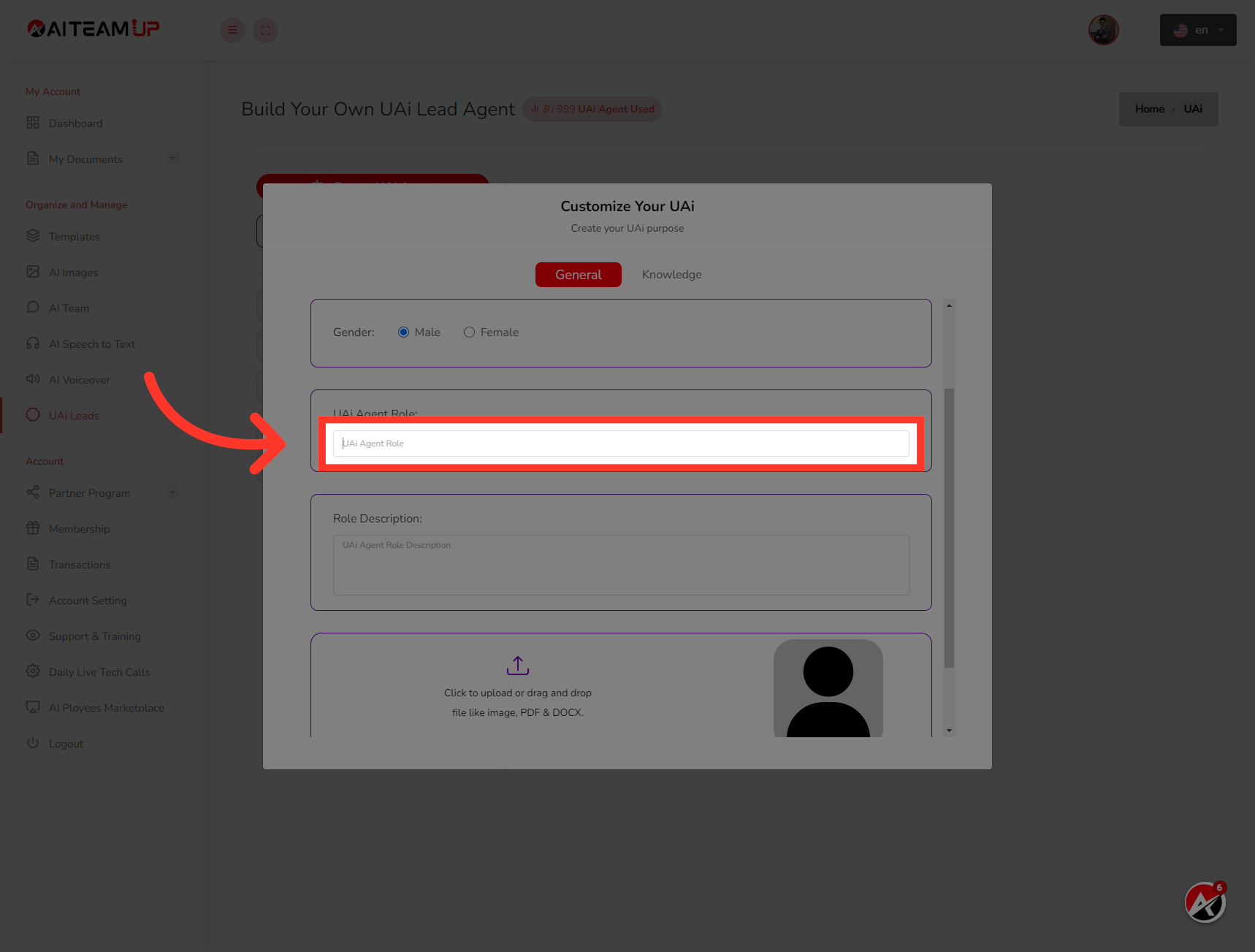Click the agent avatar placeholder image
Image resolution: width=1255 pixels, height=952 pixels.
click(x=828, y=688)
